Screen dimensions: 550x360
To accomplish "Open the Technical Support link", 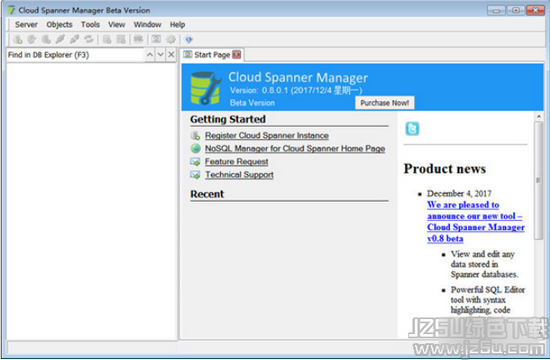I will tap(239, 175).
